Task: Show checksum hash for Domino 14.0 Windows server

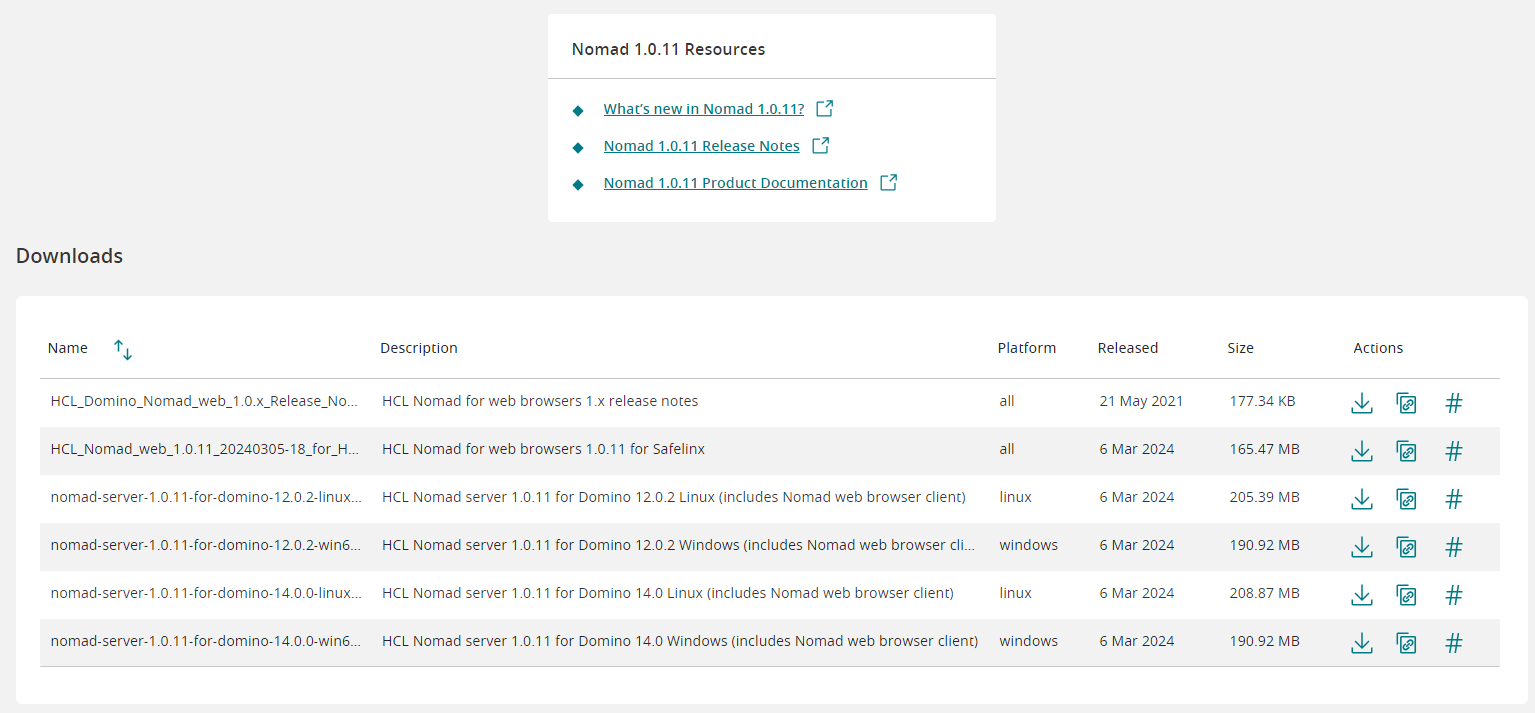Action: pyautogui.click(x=1454, y=643)
